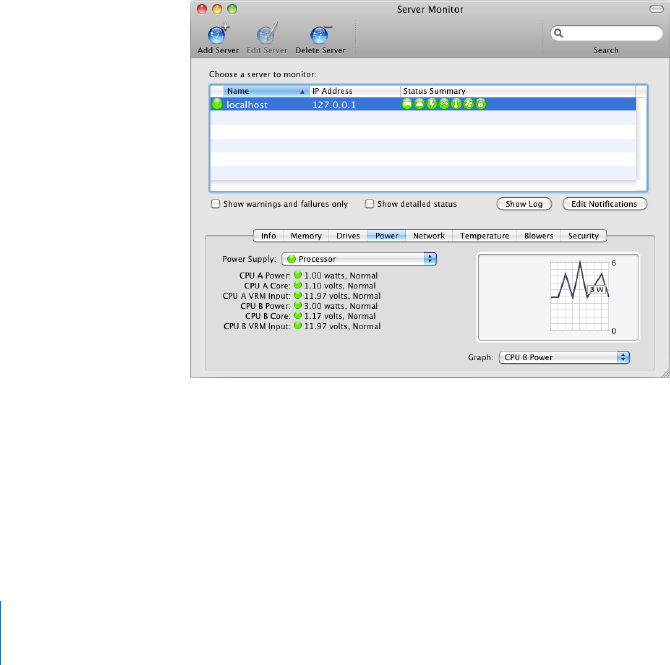Click the green indicator for CPU B VRM Input
The width and height of the screenshot is (670, 665).
tap(298, 326)
